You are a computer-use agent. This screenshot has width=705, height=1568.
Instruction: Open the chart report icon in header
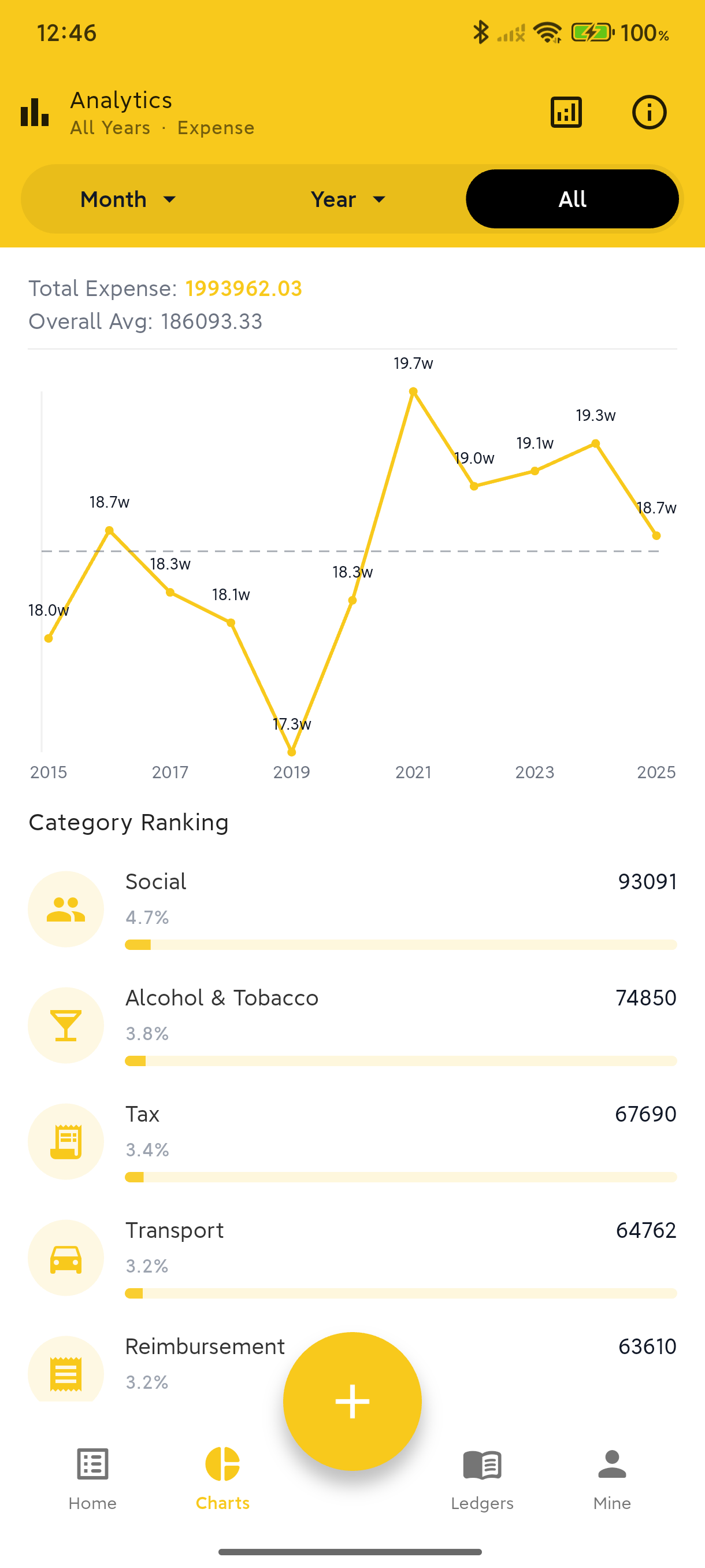(566, 113)
